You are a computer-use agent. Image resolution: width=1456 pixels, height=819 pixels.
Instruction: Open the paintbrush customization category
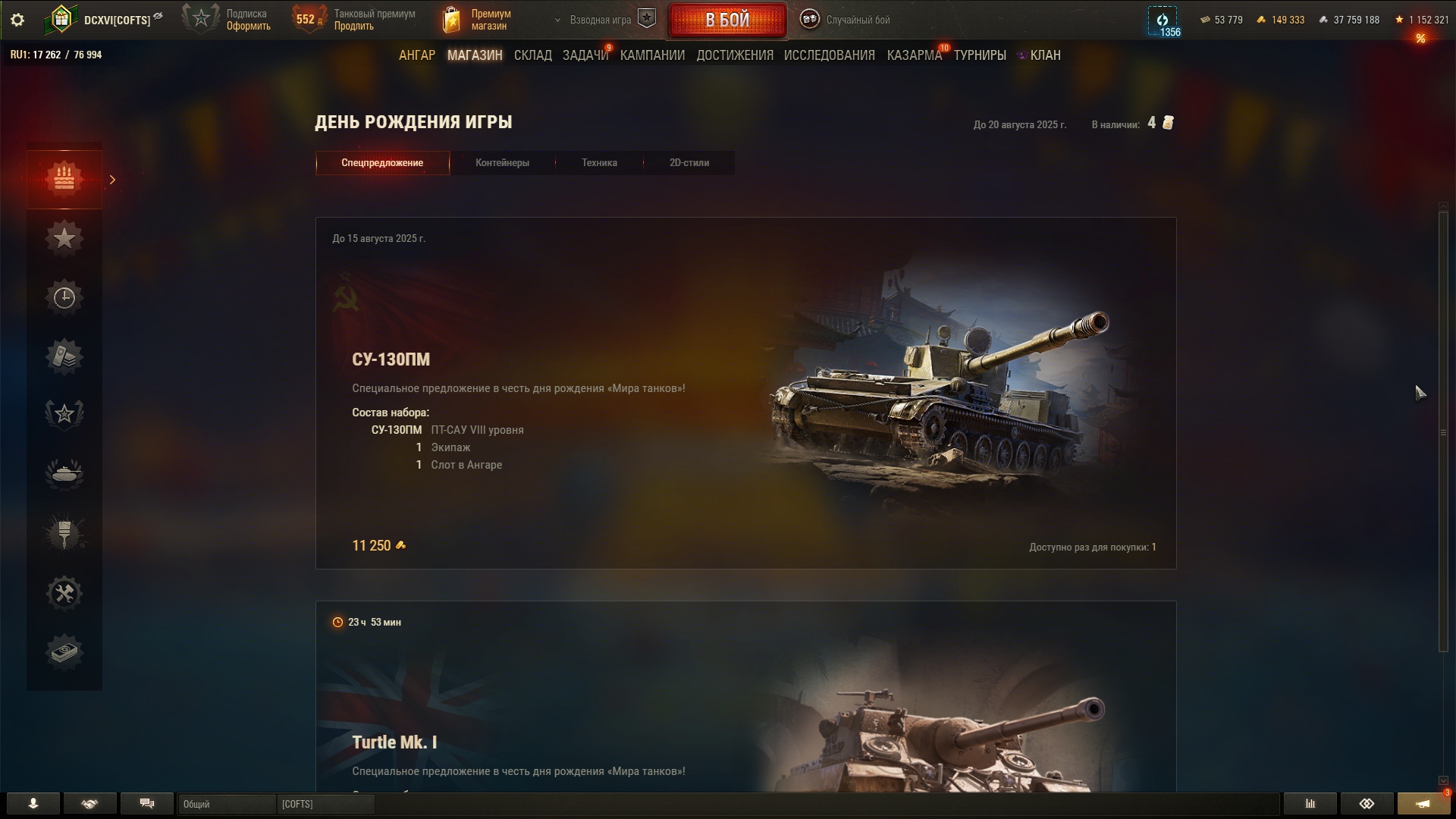tap(64, 534)
